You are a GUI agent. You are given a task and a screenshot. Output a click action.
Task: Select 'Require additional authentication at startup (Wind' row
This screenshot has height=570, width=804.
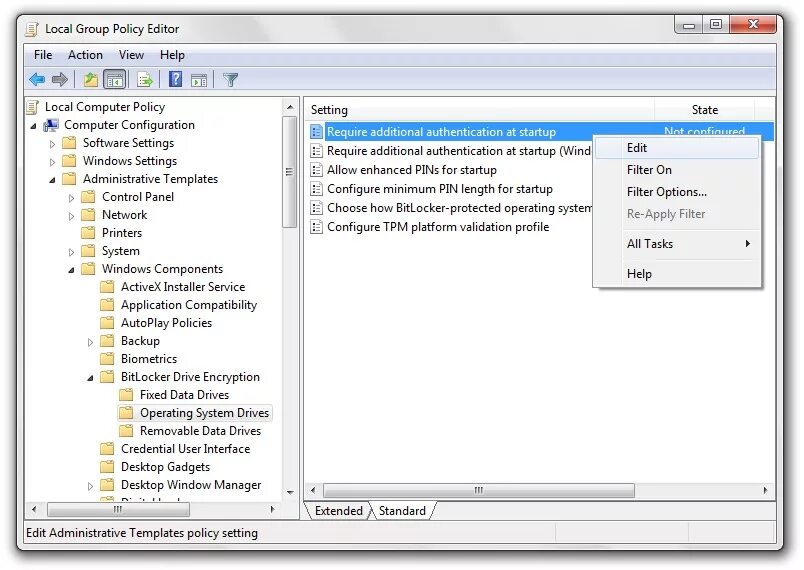(x=450, y=151)
